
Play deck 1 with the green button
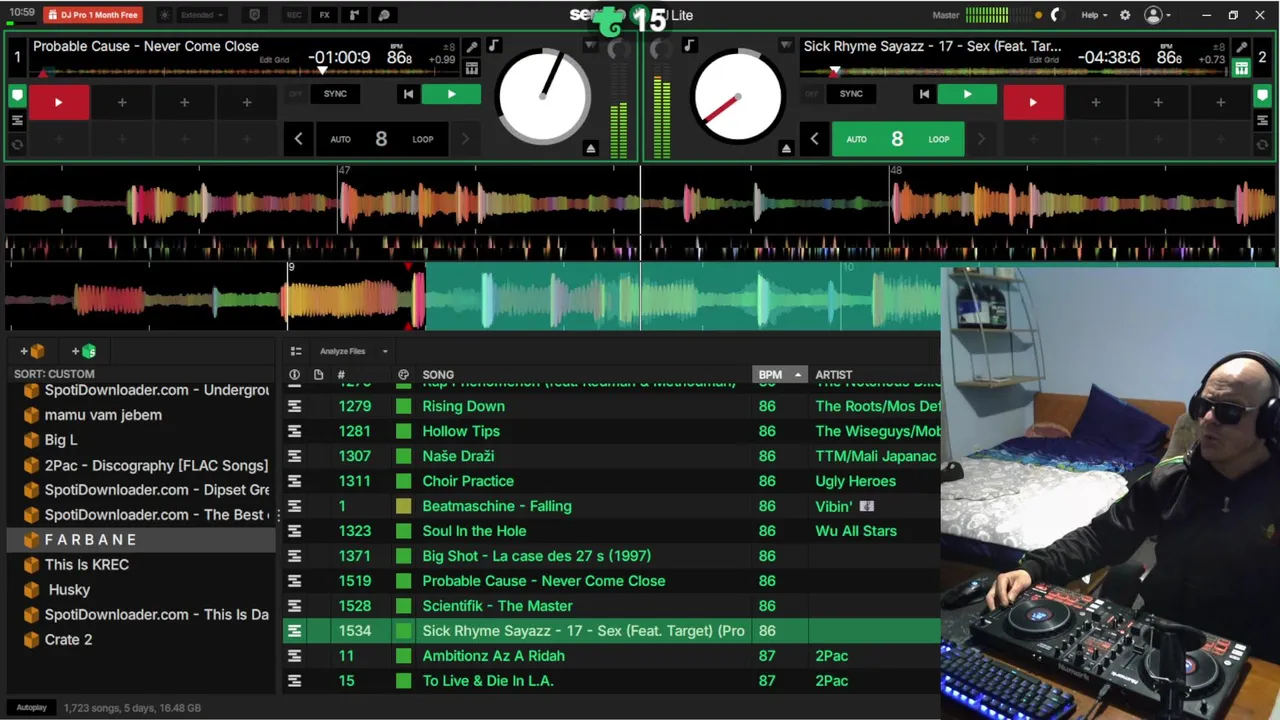pos(451,94)
